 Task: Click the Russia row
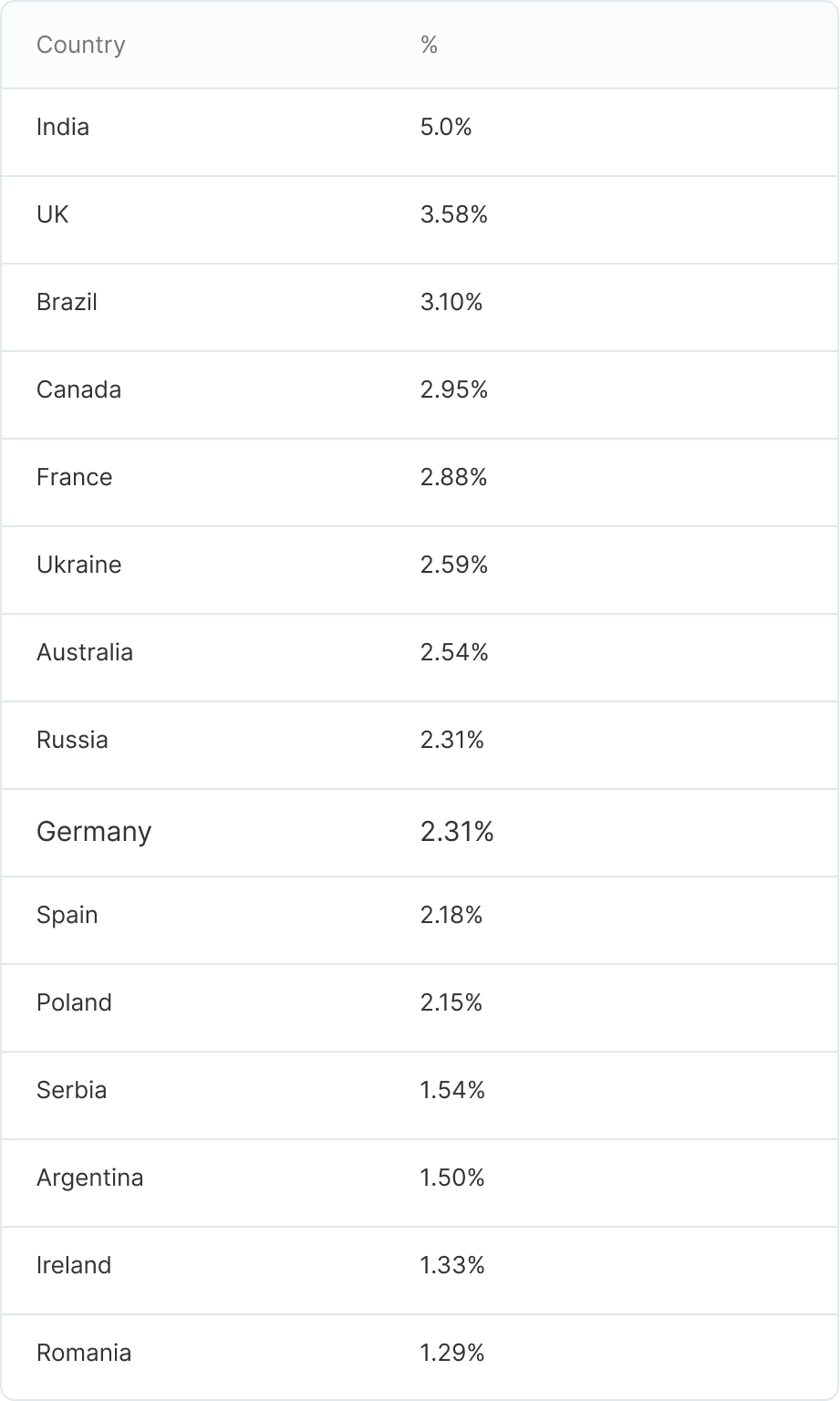(72, 740)
